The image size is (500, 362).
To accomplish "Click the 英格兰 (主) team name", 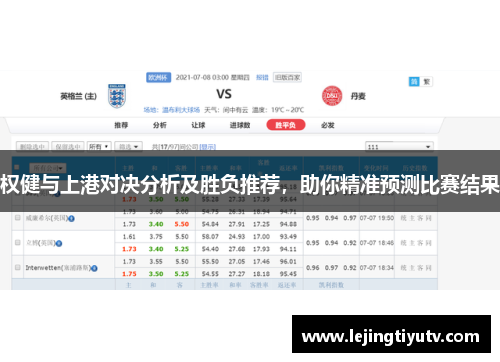I will (79, 96).
